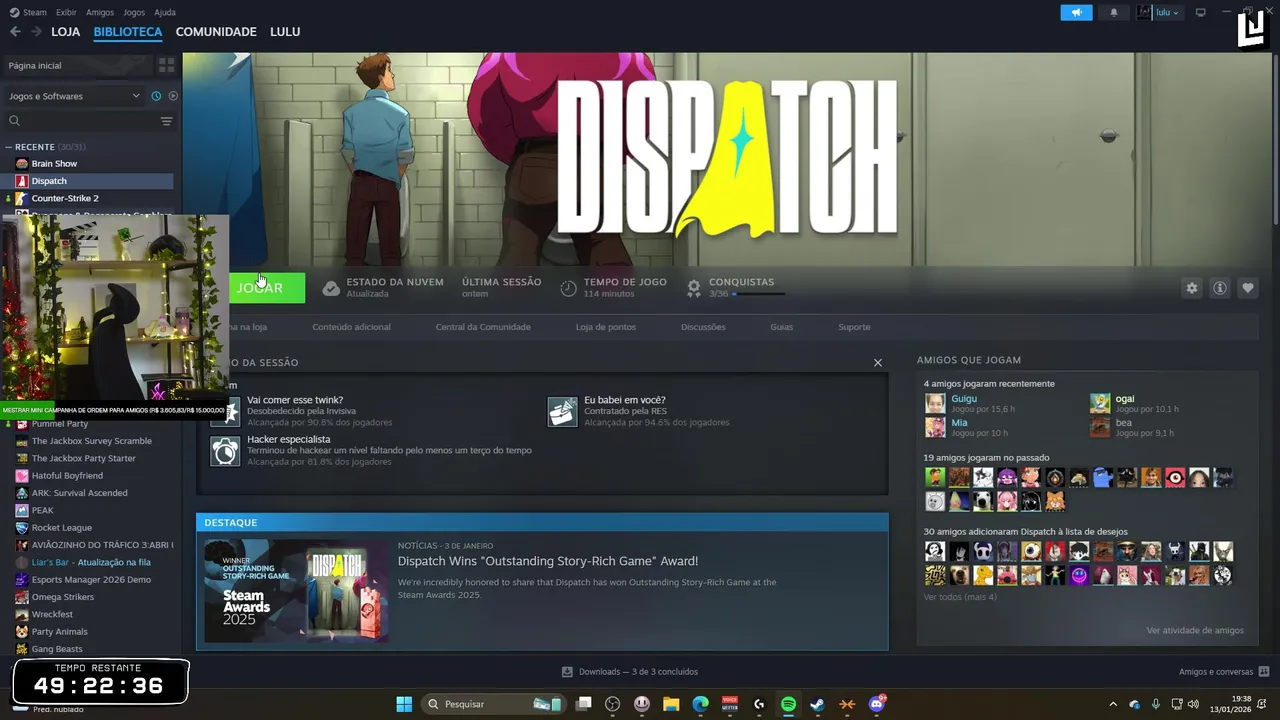Open friend Mia's profile
The height and width of the screenshot is (720, 1280).
[x=959, y=423]
